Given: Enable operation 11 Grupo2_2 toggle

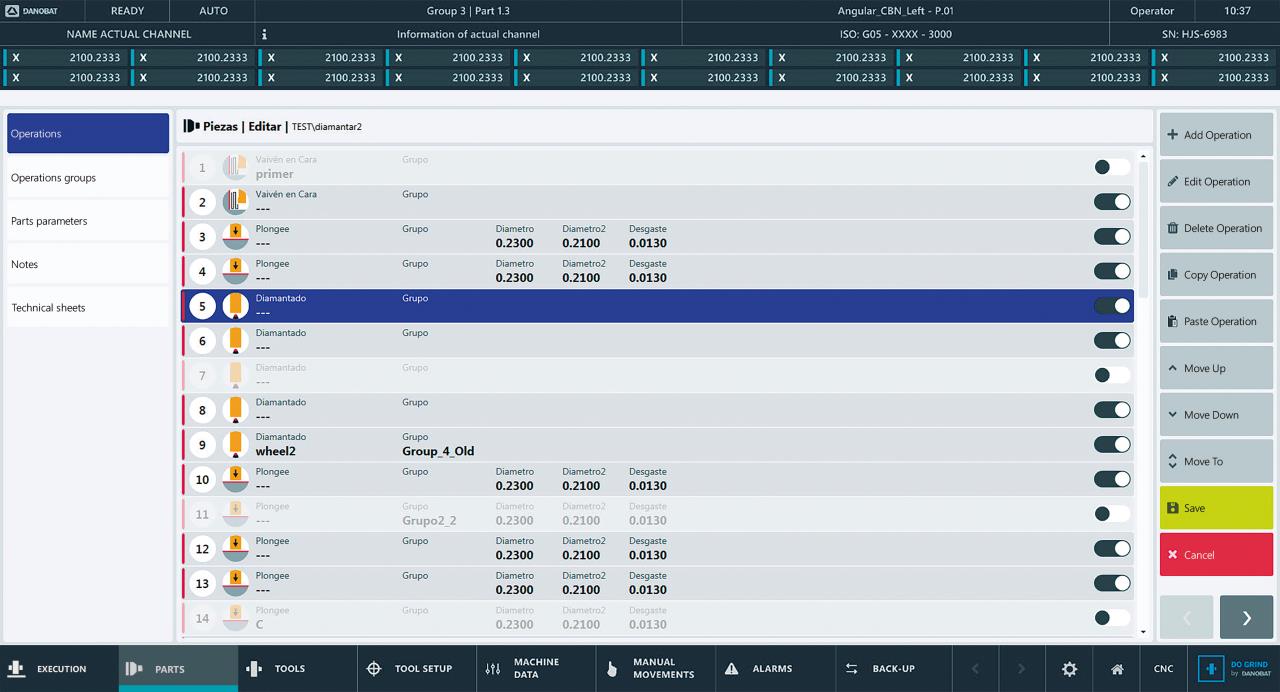Looking at the screenshot, I should click(1112, 514).
